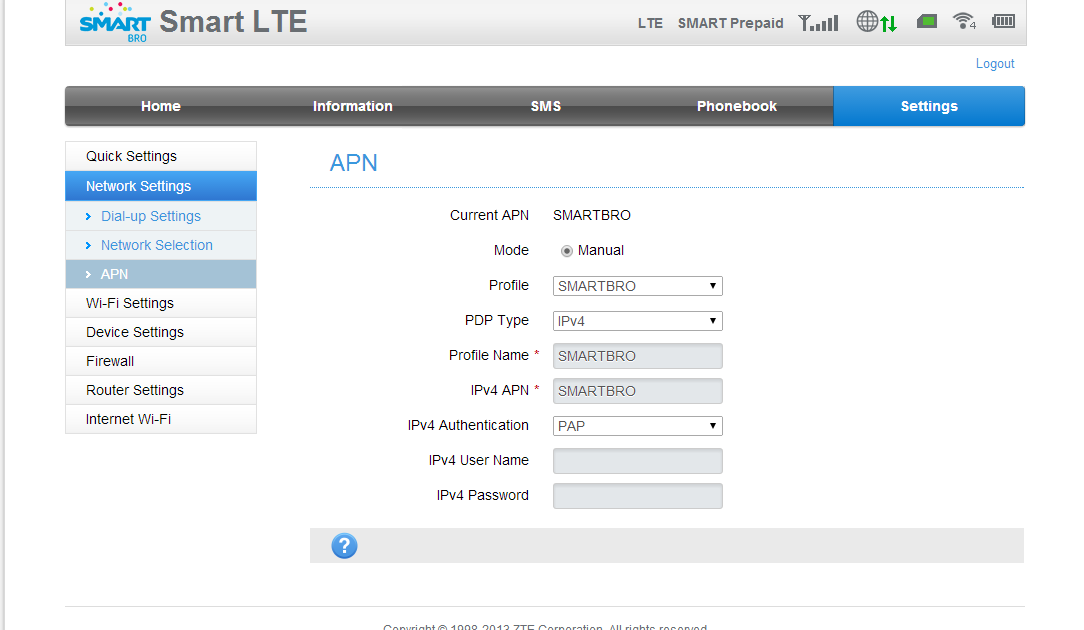Click the LTE network type indicator
Screen dimensions: 1084x630
tap(650, 23)
